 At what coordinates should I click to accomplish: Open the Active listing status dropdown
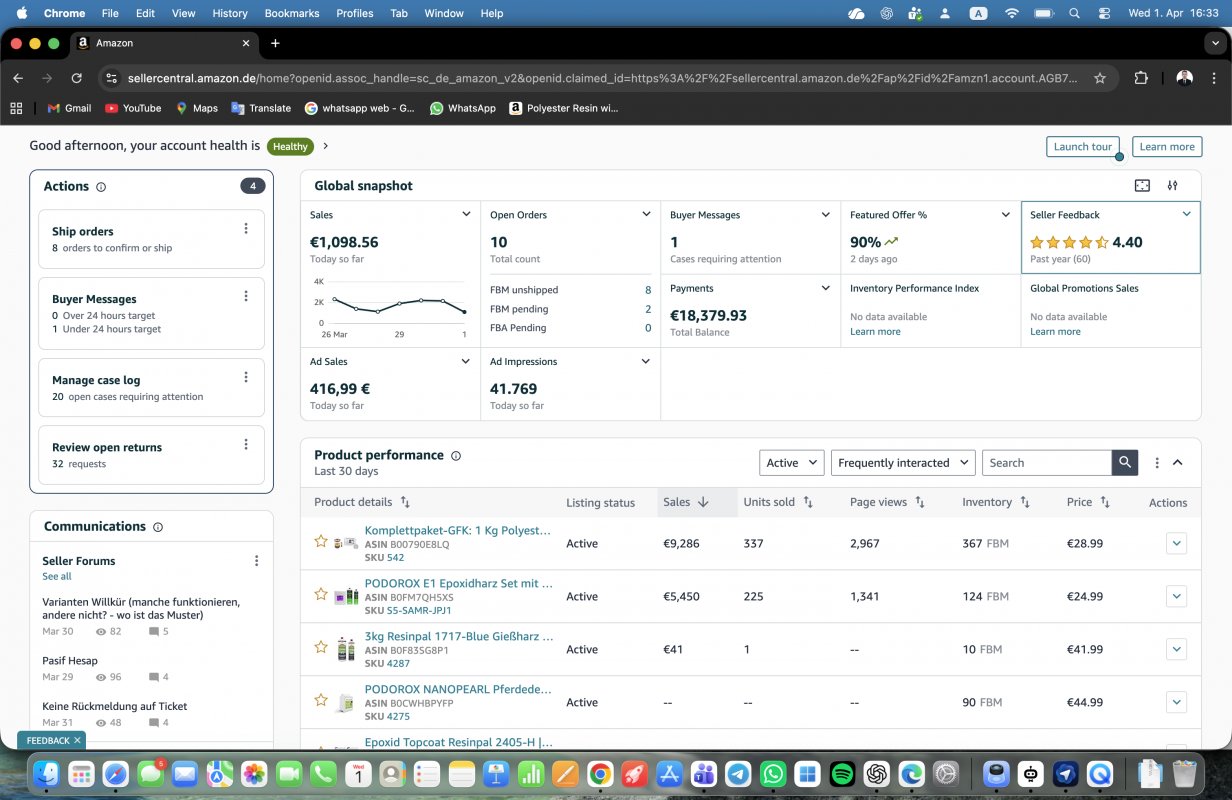click(x=791, y=462)
